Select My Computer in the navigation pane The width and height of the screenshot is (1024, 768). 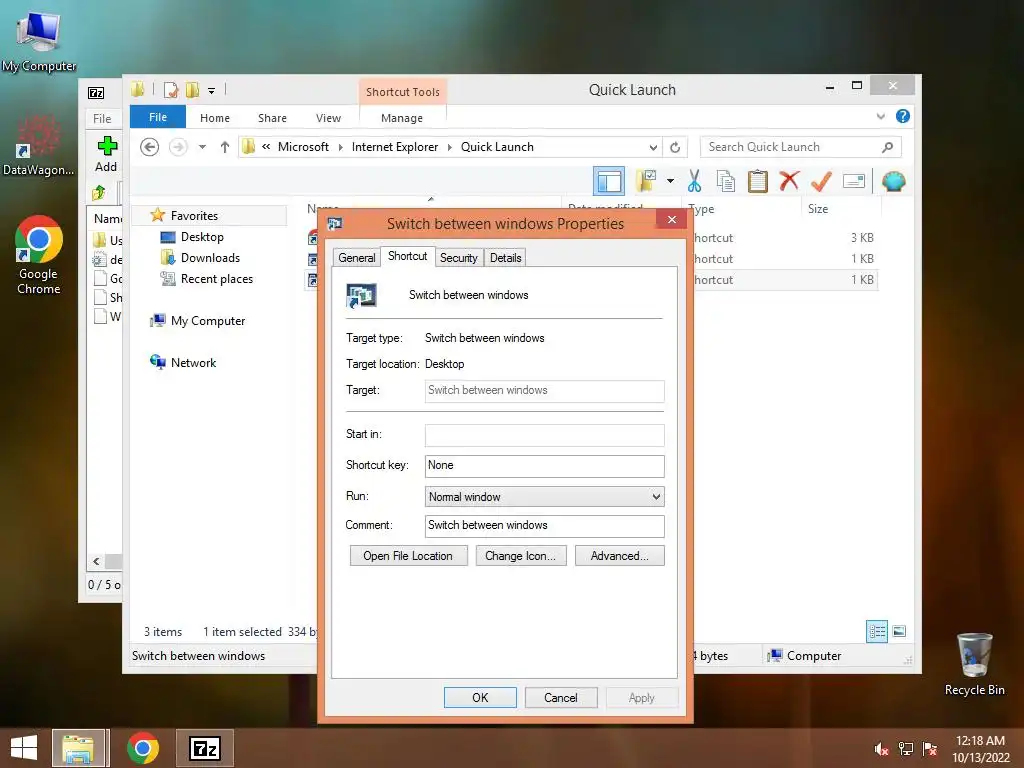coord(208,321)
